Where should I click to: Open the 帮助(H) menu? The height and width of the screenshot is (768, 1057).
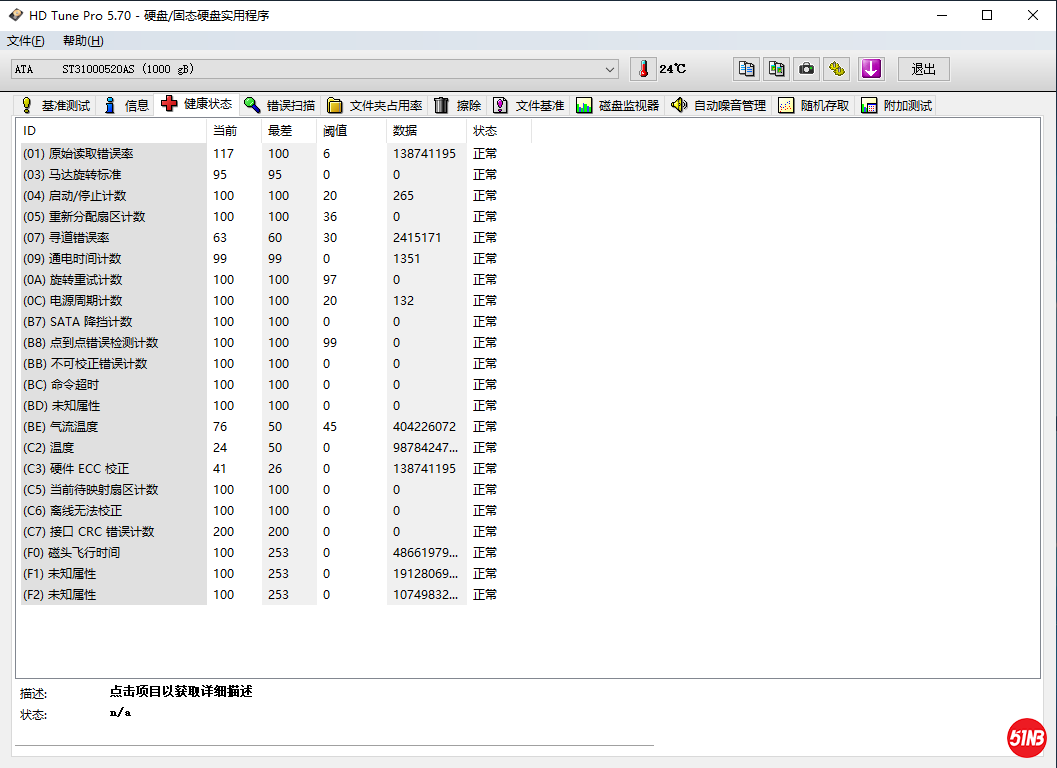click(83, 41)
